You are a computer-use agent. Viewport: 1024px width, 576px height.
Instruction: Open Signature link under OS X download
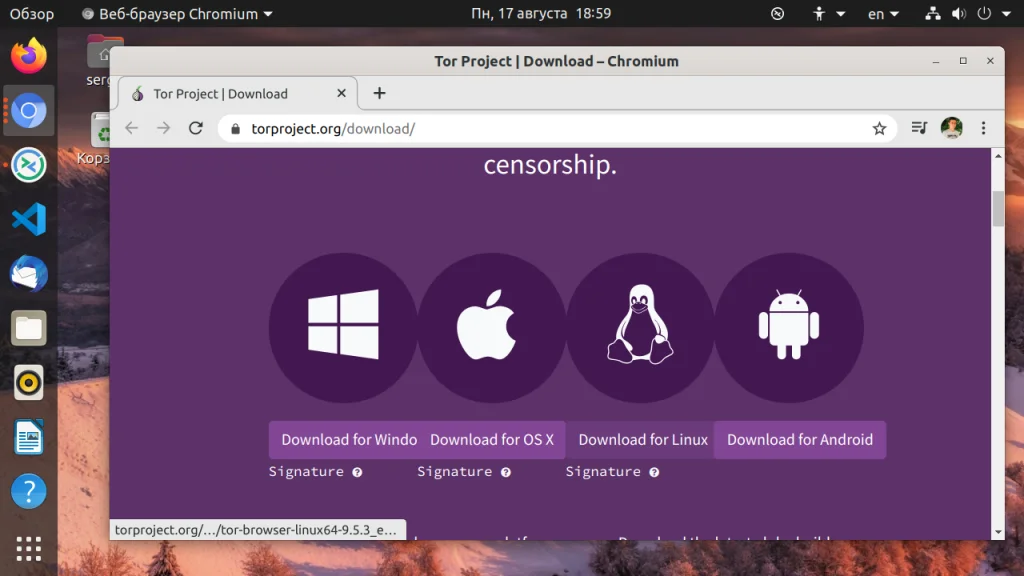click(455, 472)
